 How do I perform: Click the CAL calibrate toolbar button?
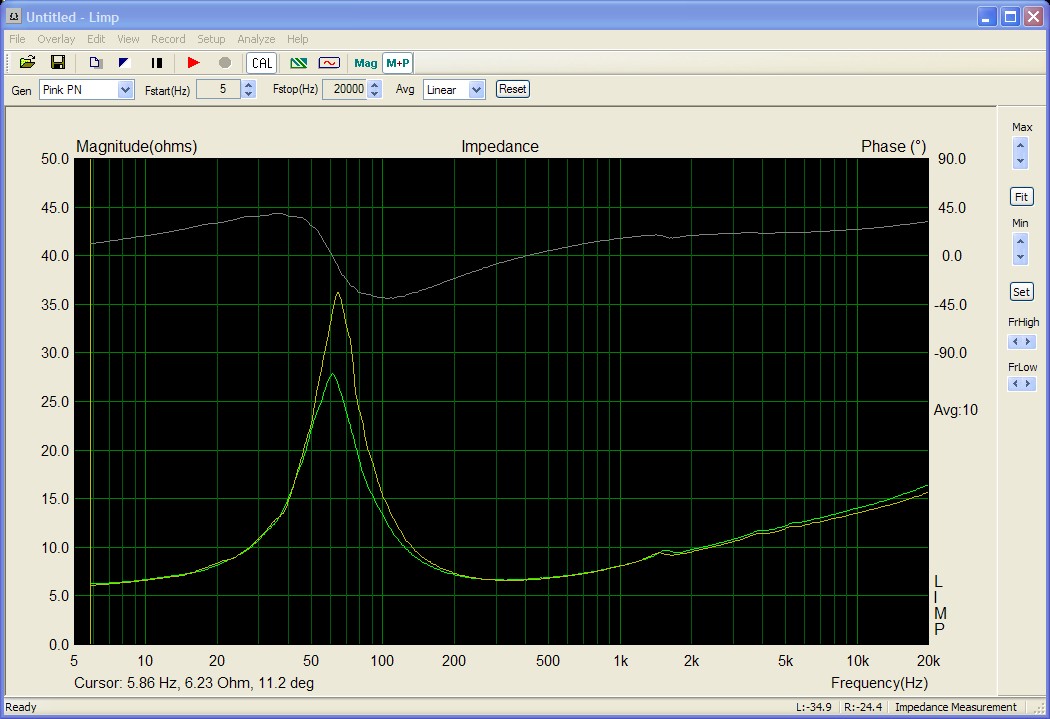pos(262,63)
